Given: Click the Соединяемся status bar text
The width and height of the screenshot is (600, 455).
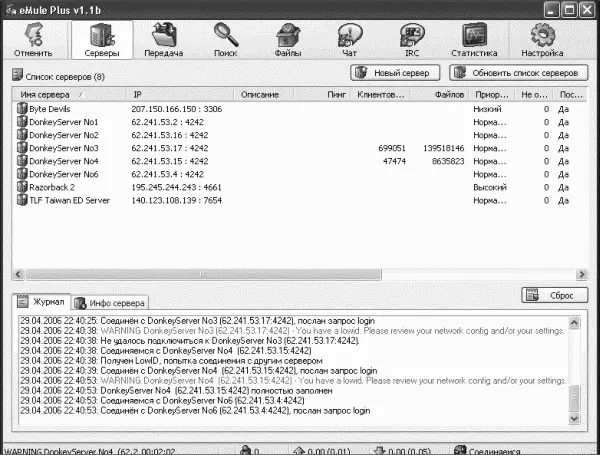Looking at the screenshot, I should pyautogui.click(x=494, y=452).
